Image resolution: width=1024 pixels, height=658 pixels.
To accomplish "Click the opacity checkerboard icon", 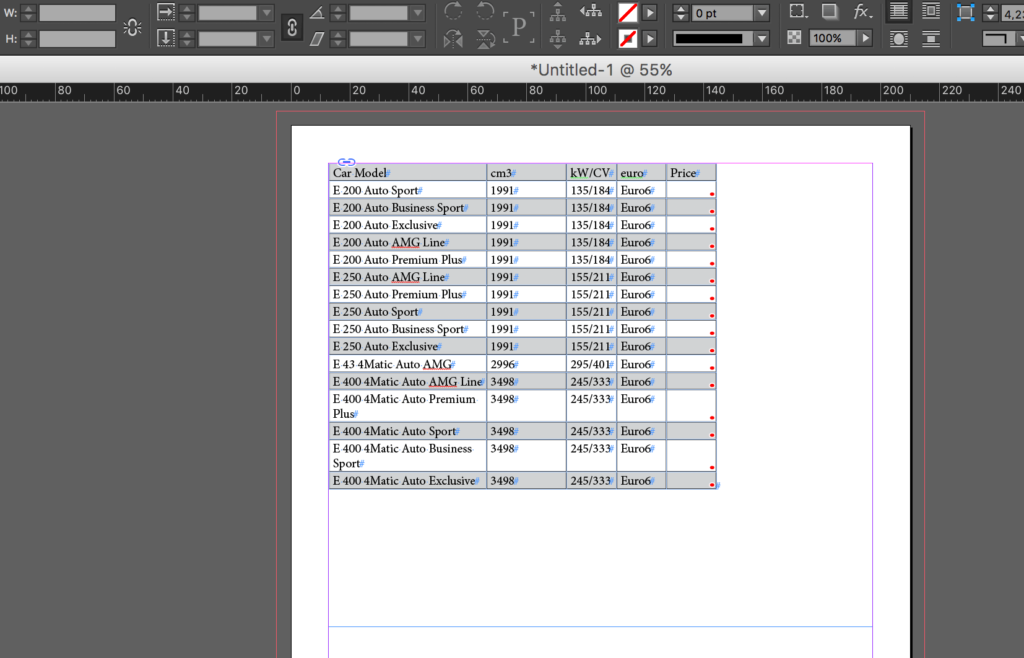I will [794, 38].
